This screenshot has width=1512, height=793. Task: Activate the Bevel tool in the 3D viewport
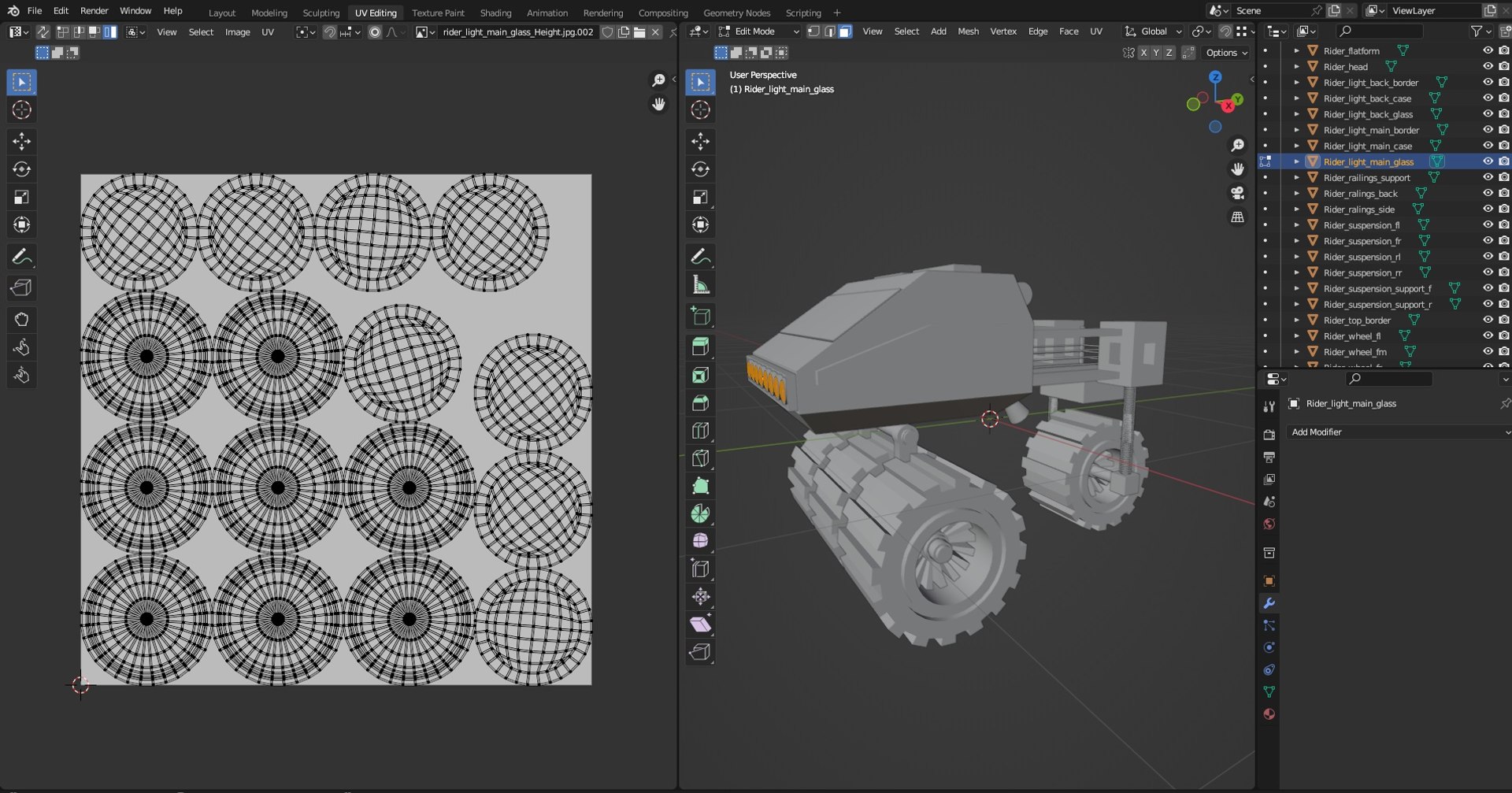[700, 403]
